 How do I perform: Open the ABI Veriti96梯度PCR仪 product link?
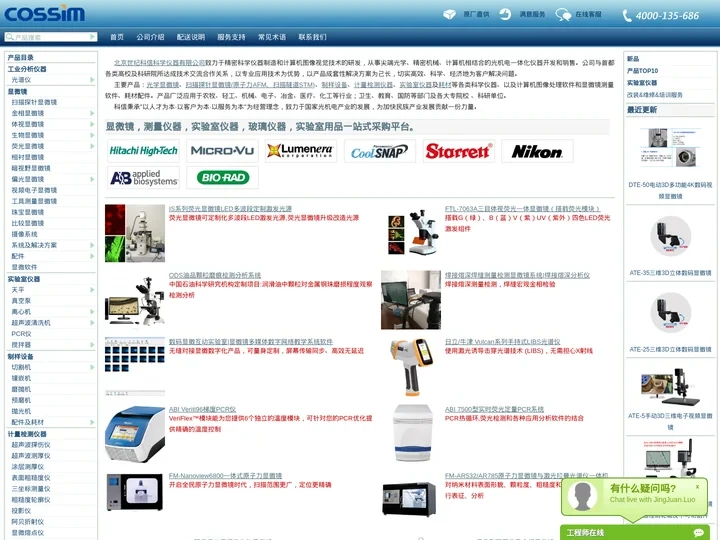(202, 409)
